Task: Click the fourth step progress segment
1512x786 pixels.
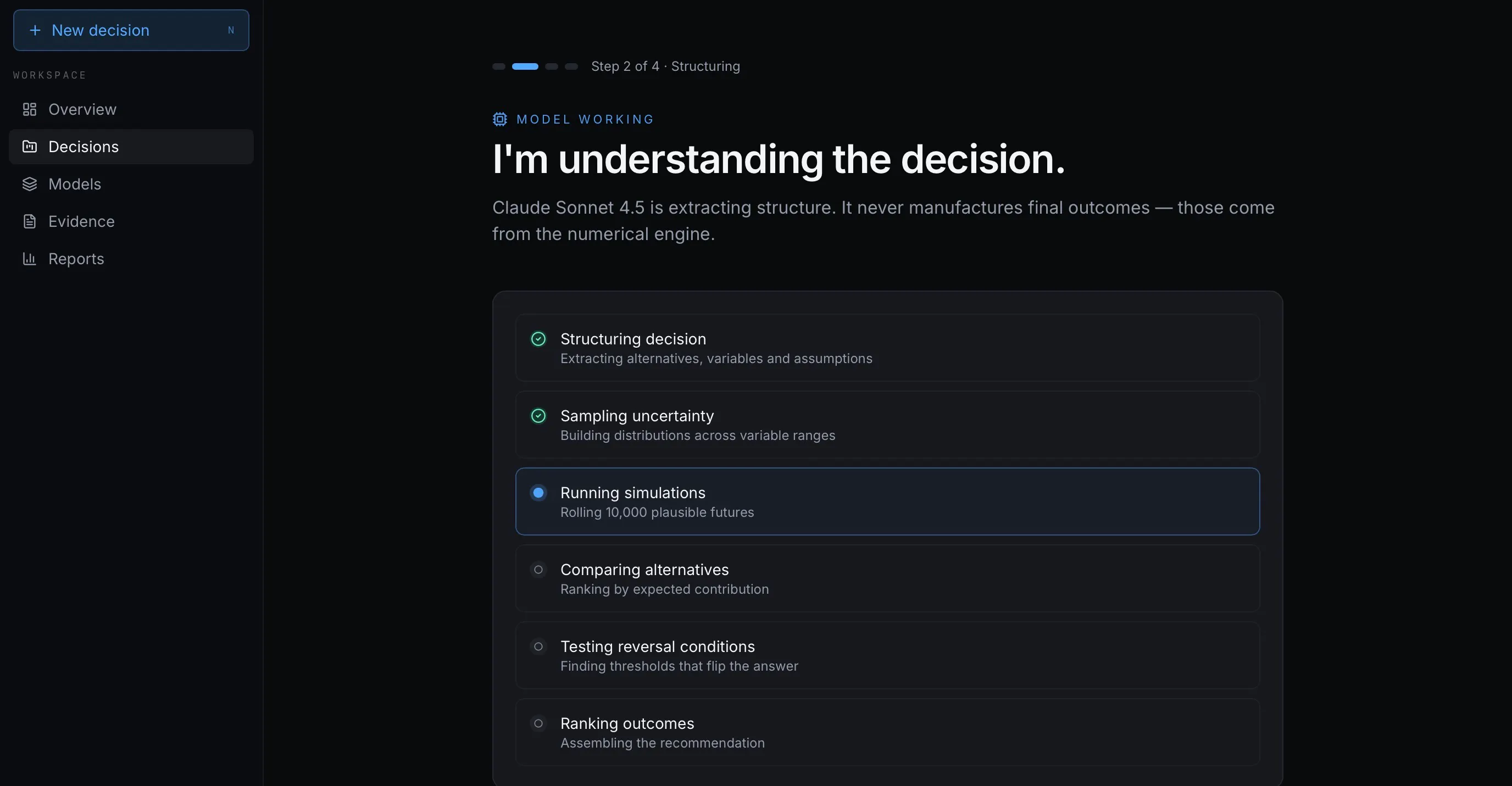Action: pyautogui.click(x=571, y=66)
